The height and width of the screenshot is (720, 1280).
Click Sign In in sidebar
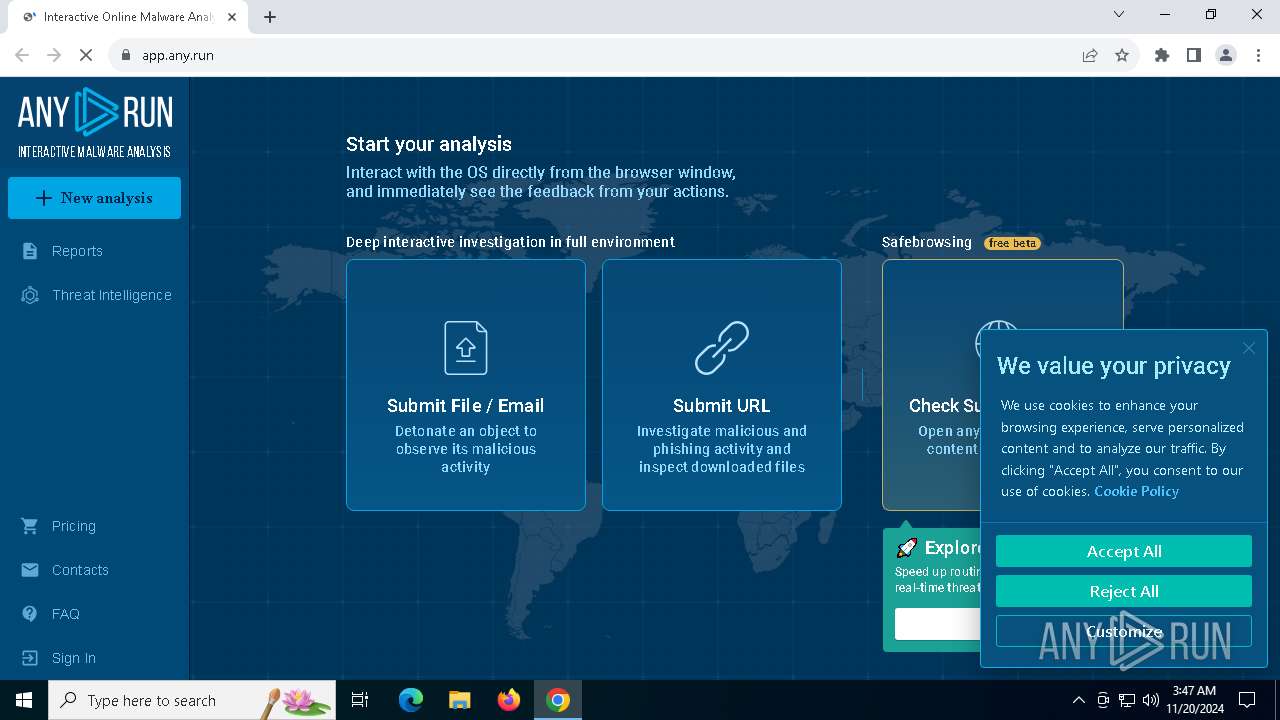point(73,658)
